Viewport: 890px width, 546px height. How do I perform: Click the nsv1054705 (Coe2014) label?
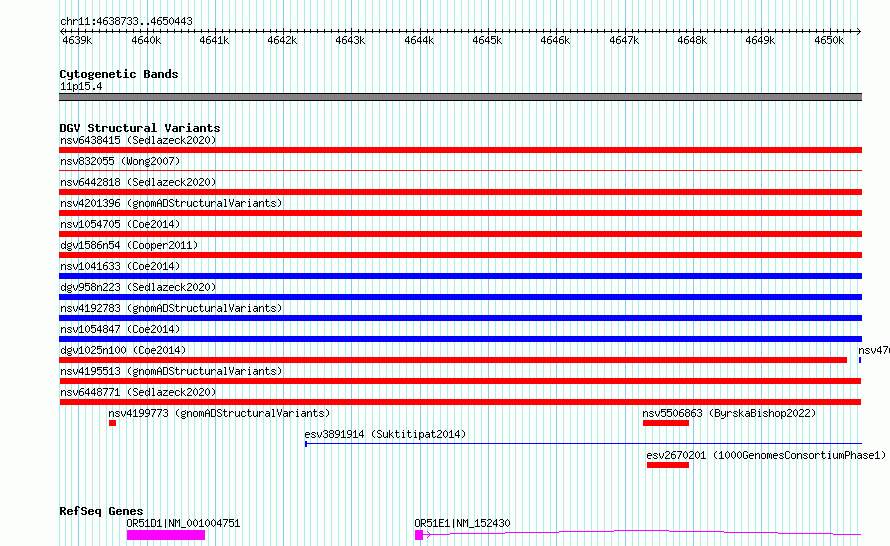pyautogui.click(x=120, y=224)
